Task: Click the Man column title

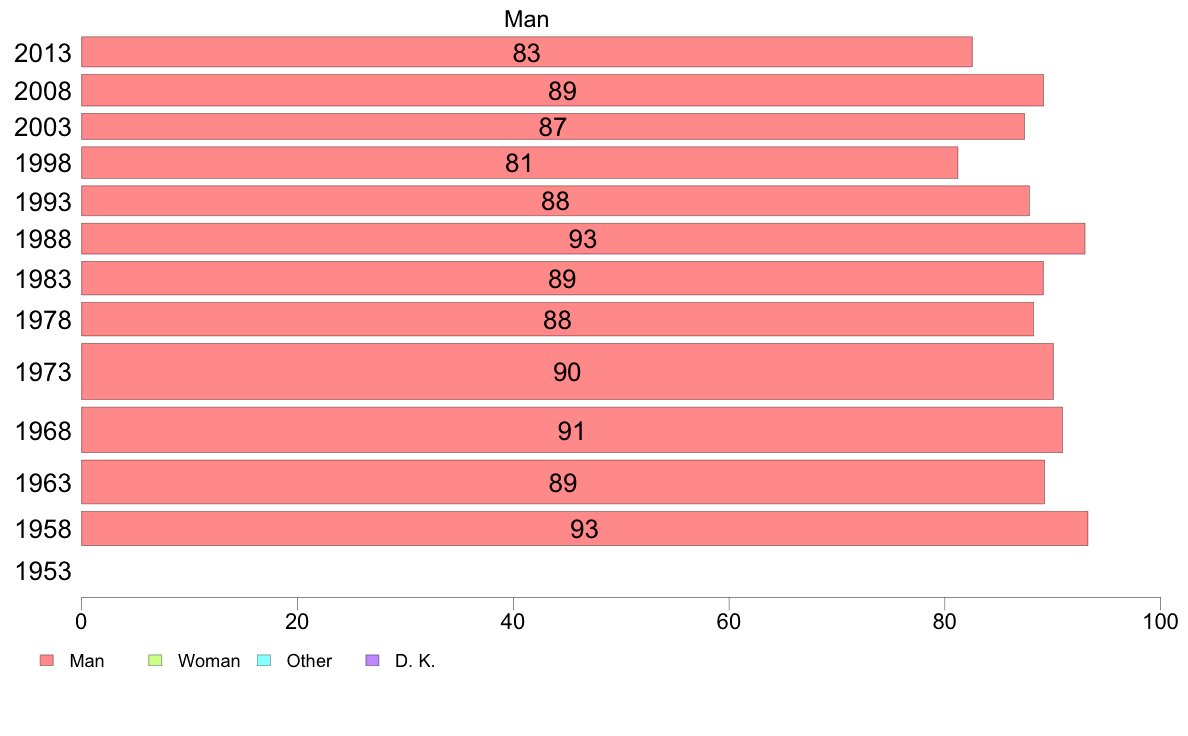Action: 527,19
